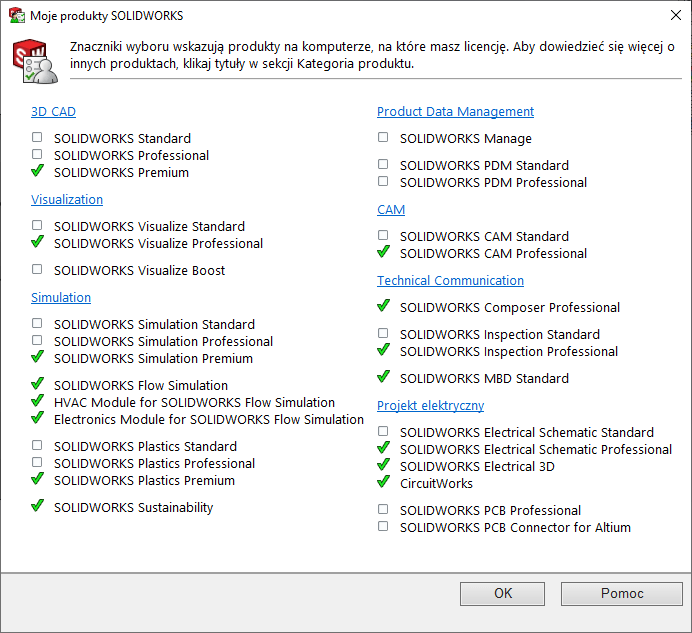This screenshot has height=633, width=692.
Task: Close the Moje produkty SOLIDWORKS dialog
Action: coord(676,15)
